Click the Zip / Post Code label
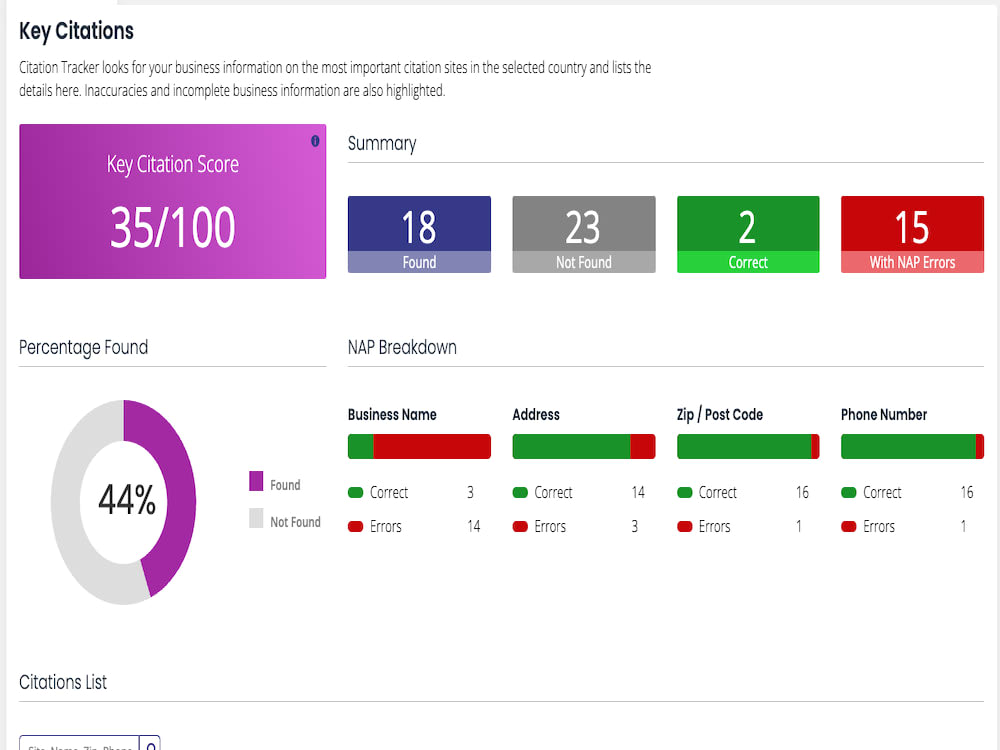 (x=720, y=415)
